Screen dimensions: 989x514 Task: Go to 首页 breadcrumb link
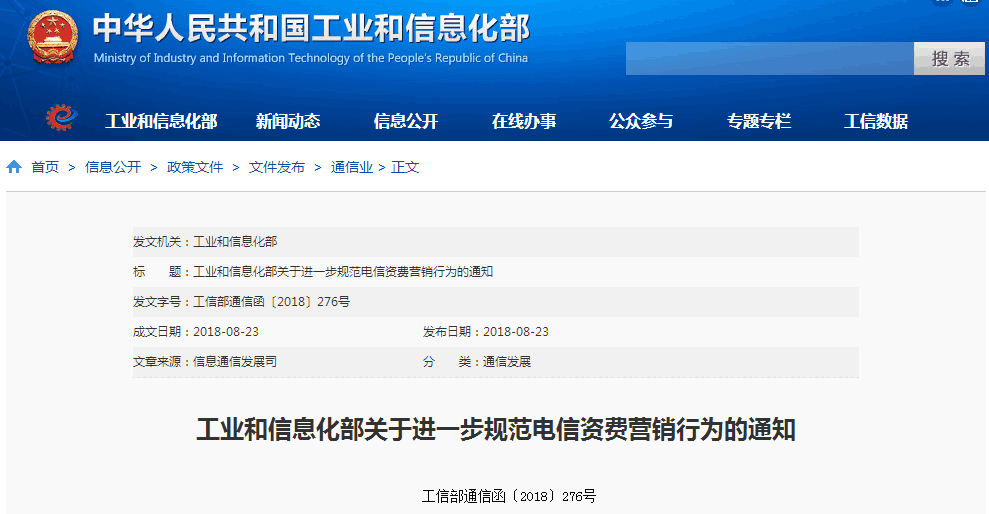[x=45, y=167]
